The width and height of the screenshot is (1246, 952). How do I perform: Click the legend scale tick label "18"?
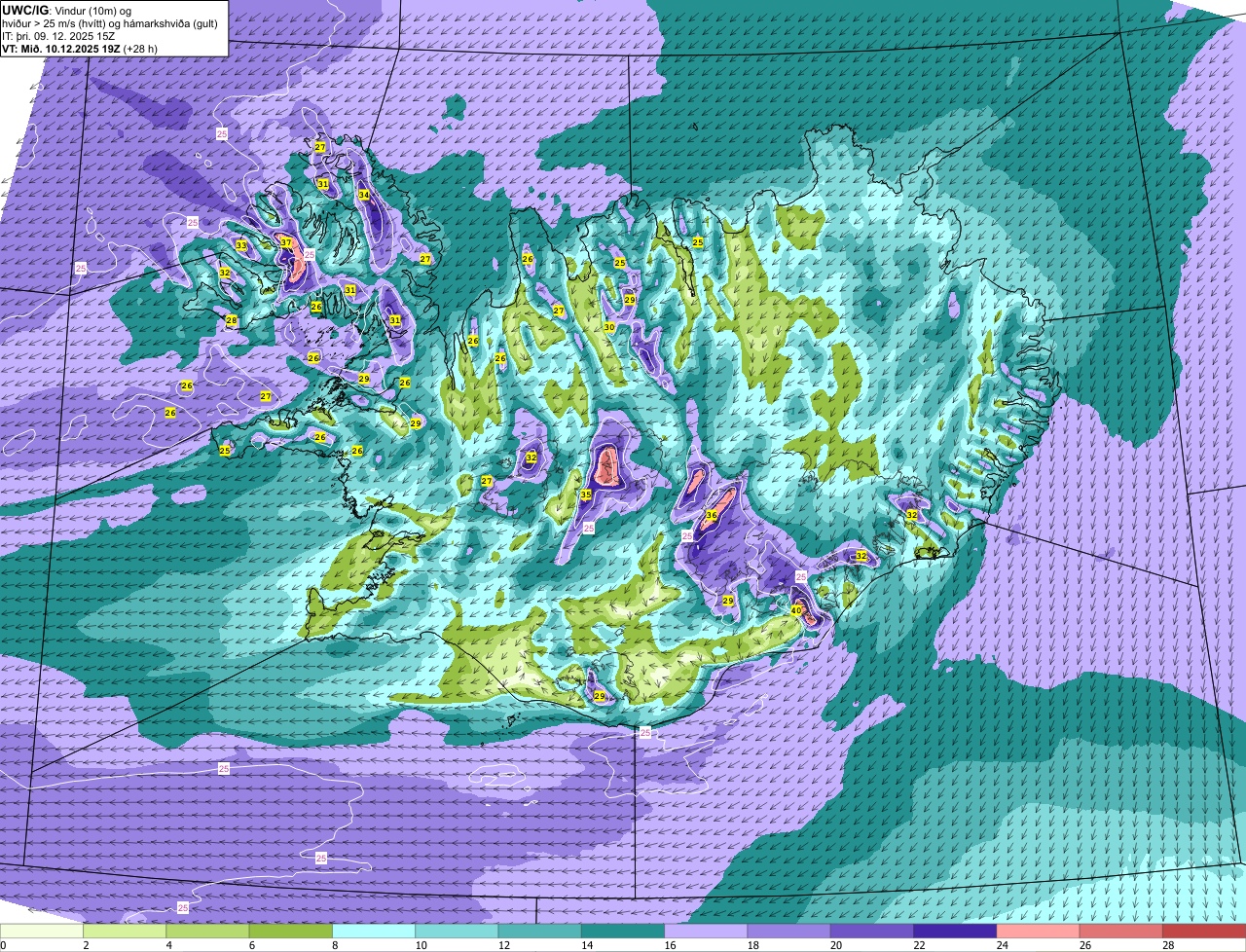click(x=751, y=945)
